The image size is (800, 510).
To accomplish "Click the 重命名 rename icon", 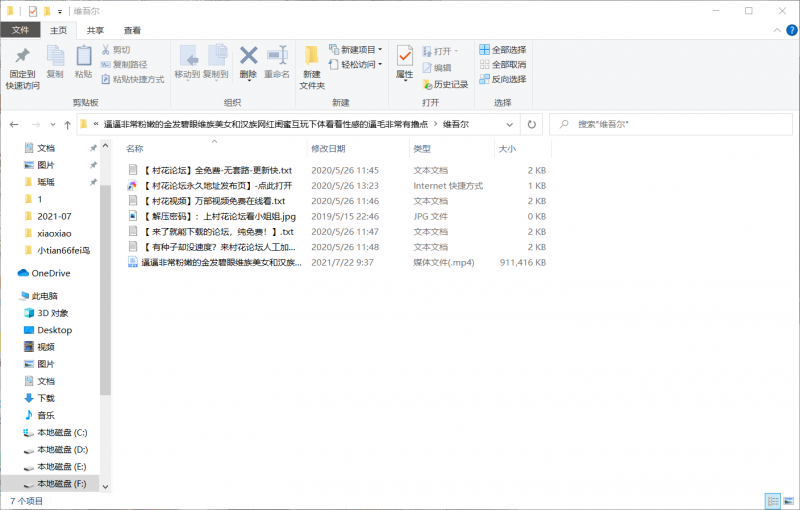I will click(277, 56).
